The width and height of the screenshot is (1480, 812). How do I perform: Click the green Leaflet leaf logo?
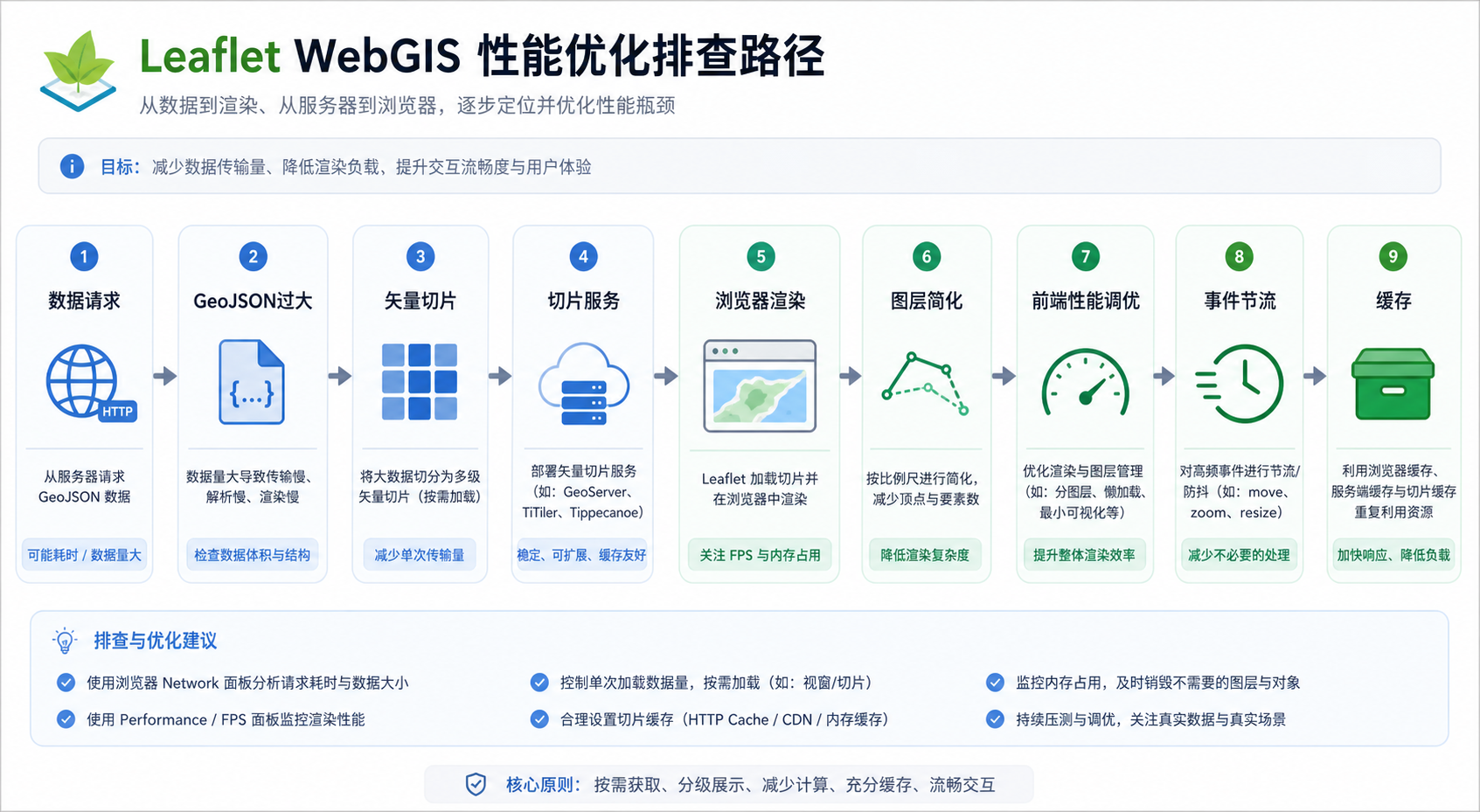(x=78, y=71)
